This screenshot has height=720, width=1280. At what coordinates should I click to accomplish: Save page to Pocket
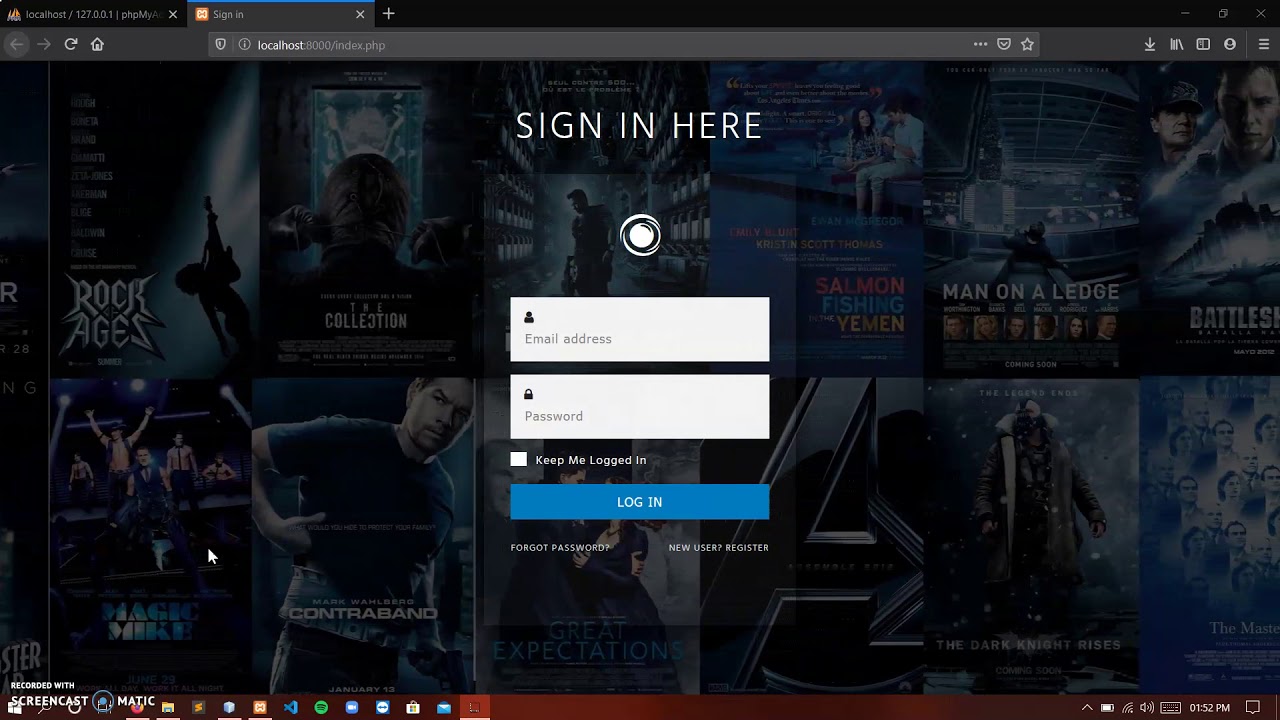click(x=1004, y=44)
